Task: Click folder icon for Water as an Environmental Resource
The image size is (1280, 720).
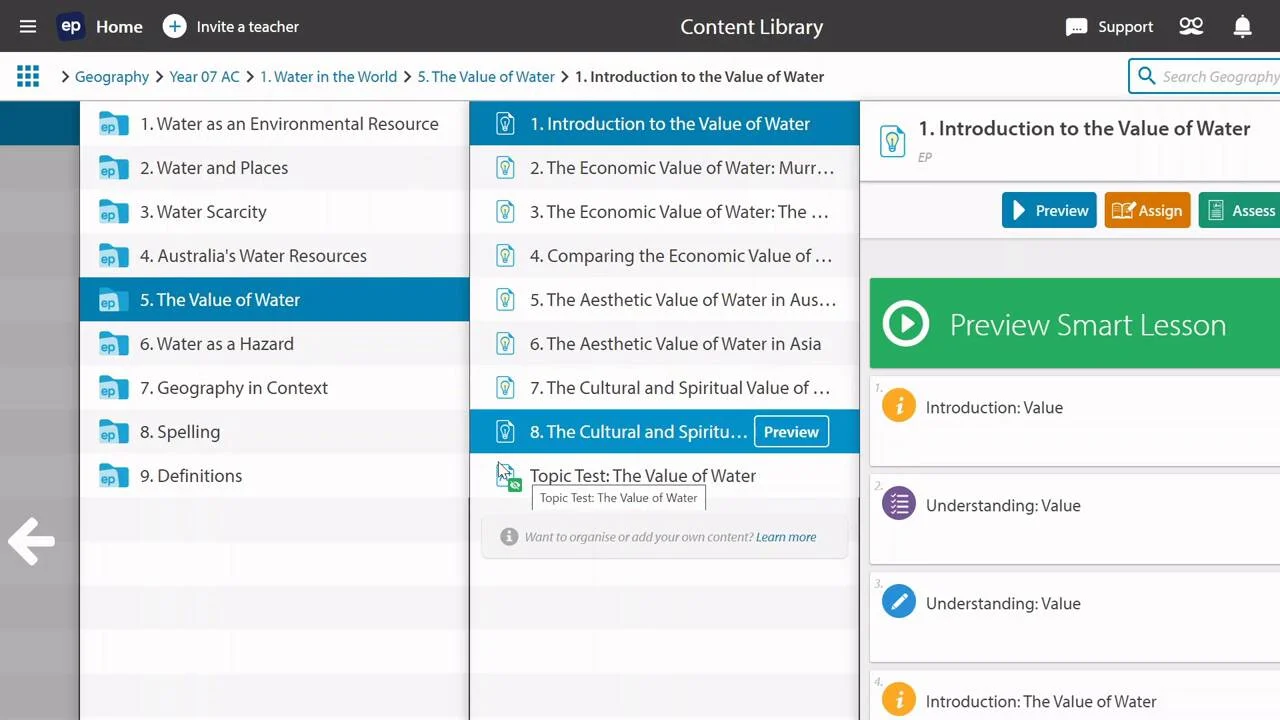Action: click(x=114, y=124)
